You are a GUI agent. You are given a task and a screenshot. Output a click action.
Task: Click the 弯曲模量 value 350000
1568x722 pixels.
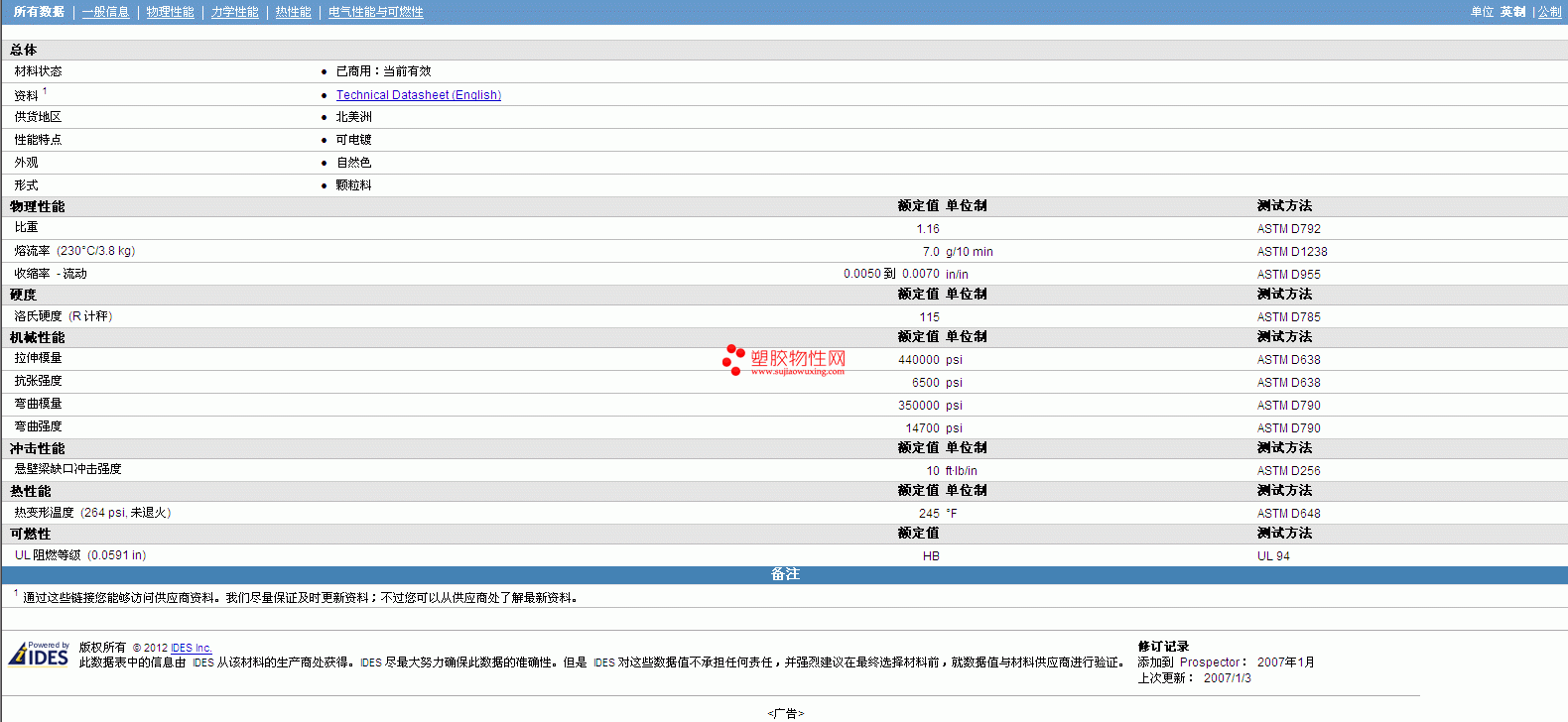[919, 406]
